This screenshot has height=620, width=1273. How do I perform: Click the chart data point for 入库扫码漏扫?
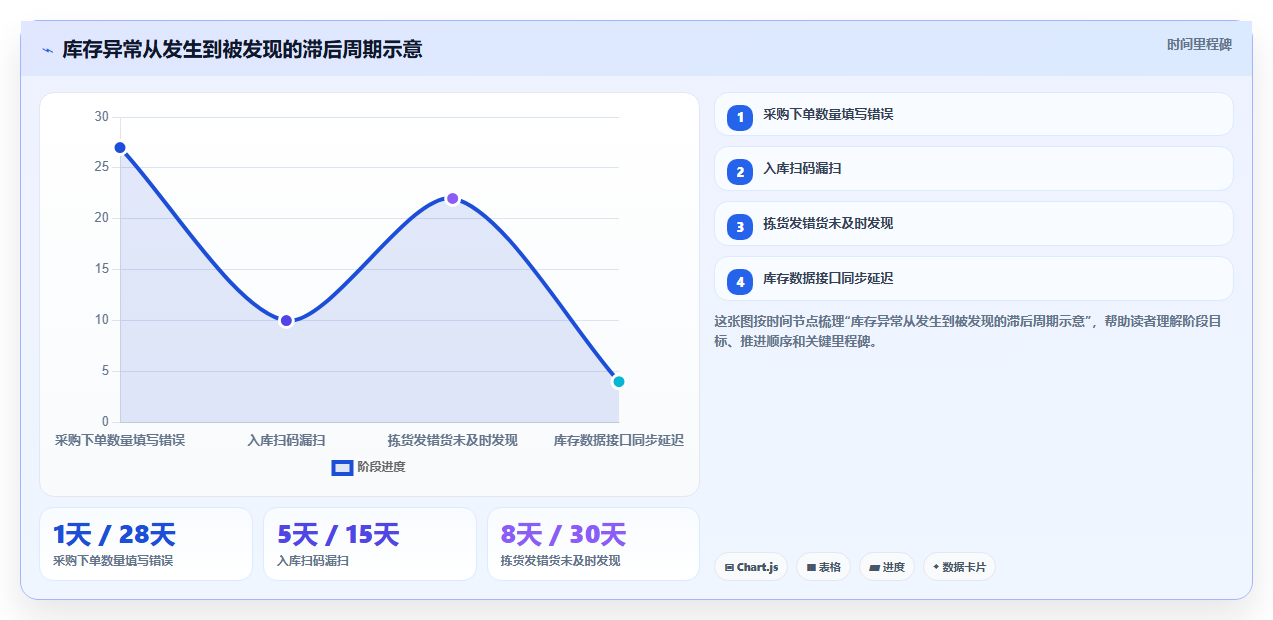pos(286,321)
